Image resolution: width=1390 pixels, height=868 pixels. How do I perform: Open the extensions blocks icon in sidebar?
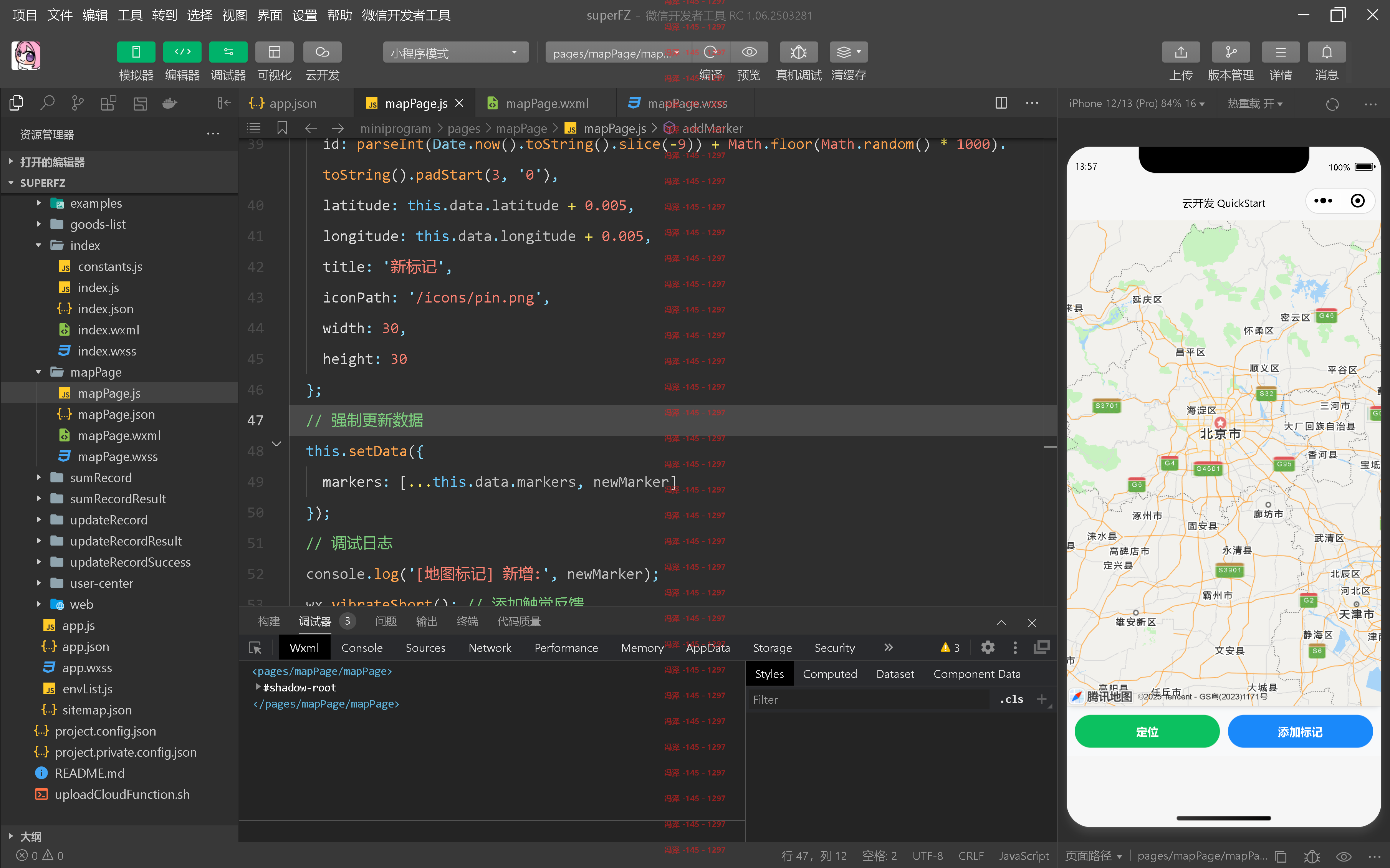(109, 103)
